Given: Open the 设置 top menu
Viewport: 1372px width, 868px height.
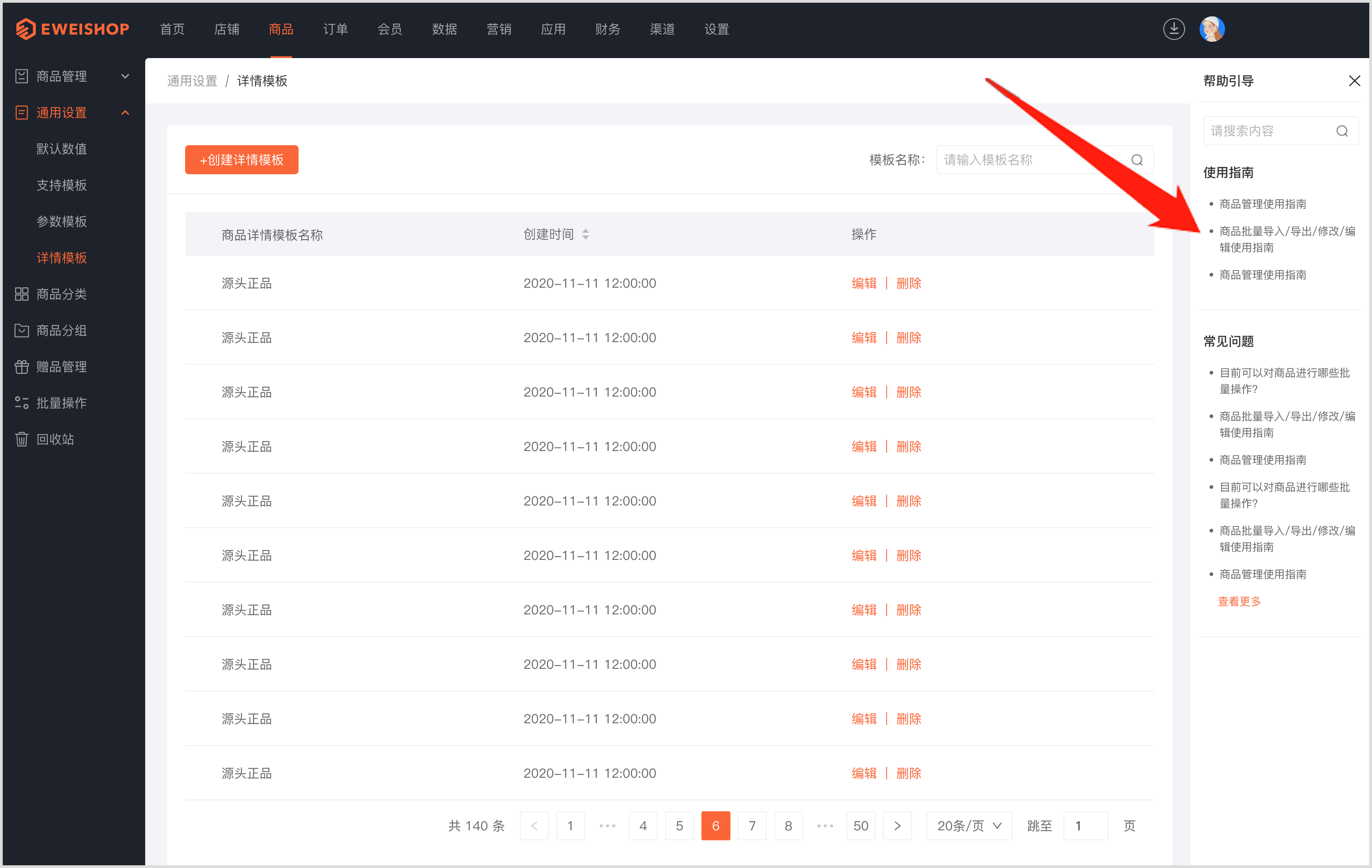Looking at the screenshot, I should pos(717,29).
